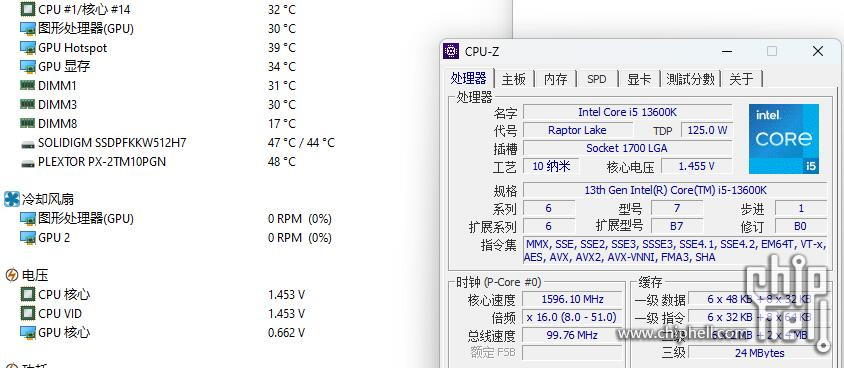Click the 三级 cache field 24 MBytes
Image resolution: width=844 pixels, height=368 pixels.
[759, 353]
